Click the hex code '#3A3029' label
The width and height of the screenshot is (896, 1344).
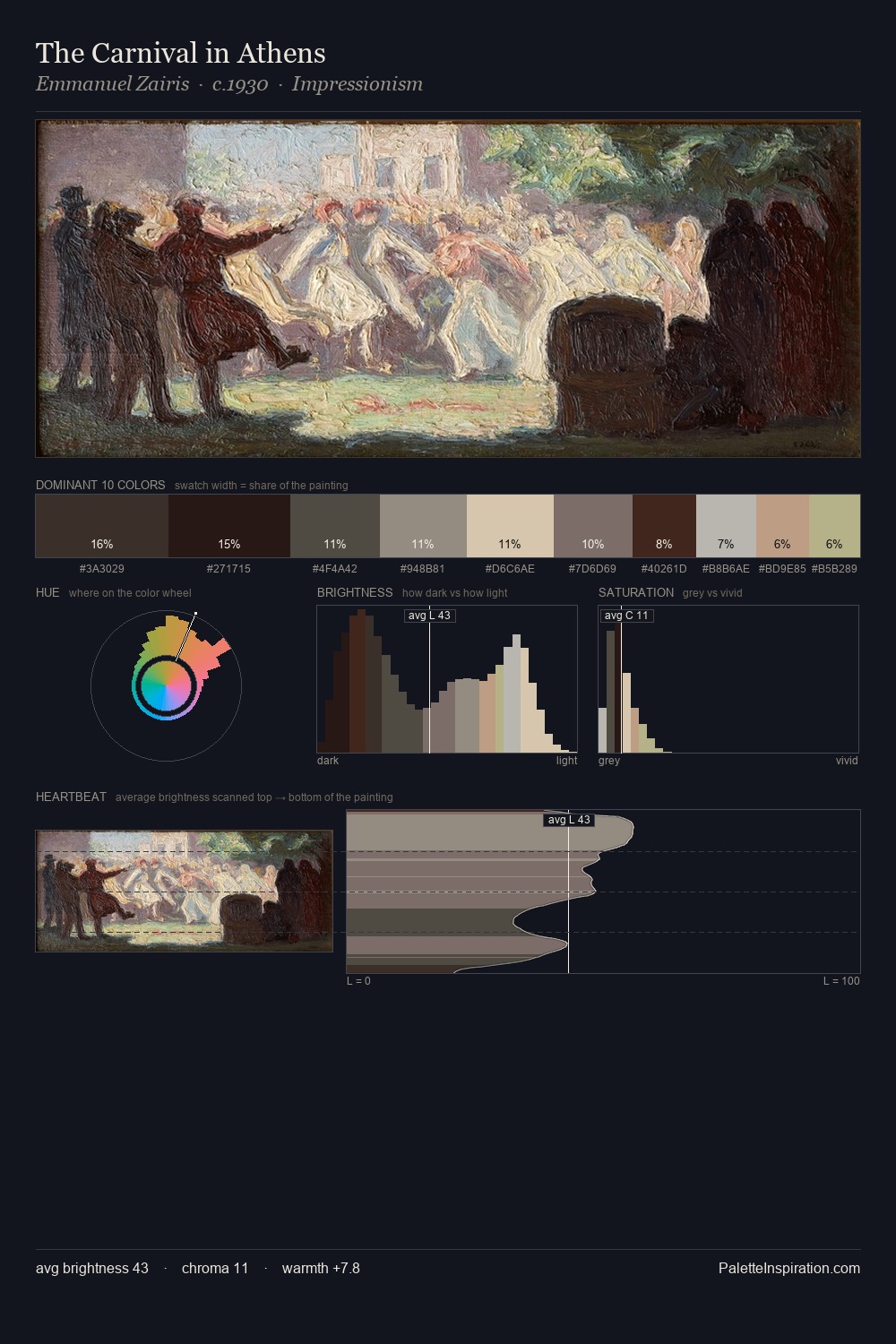(x=102, y=569)
